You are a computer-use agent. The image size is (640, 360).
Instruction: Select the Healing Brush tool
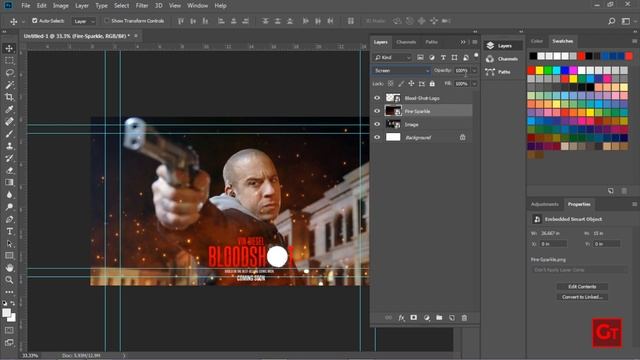[9, 122]
